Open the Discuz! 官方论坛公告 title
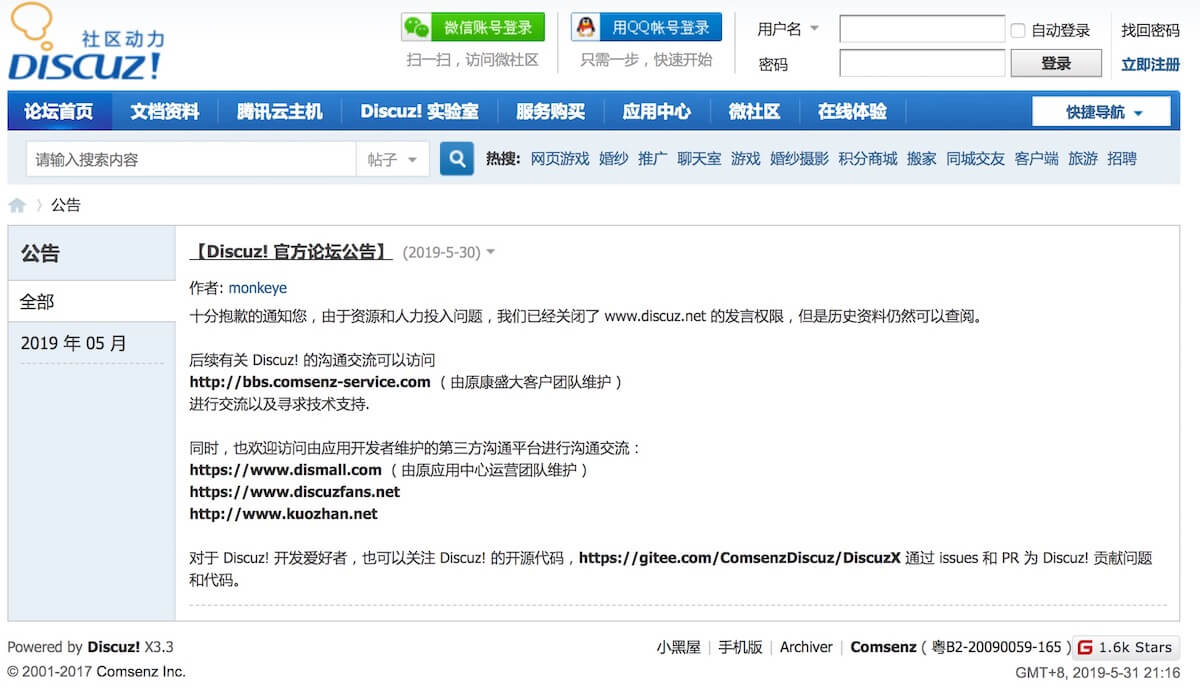The height and width of the screenshot is (695, 1200). (x=291, y=252)
